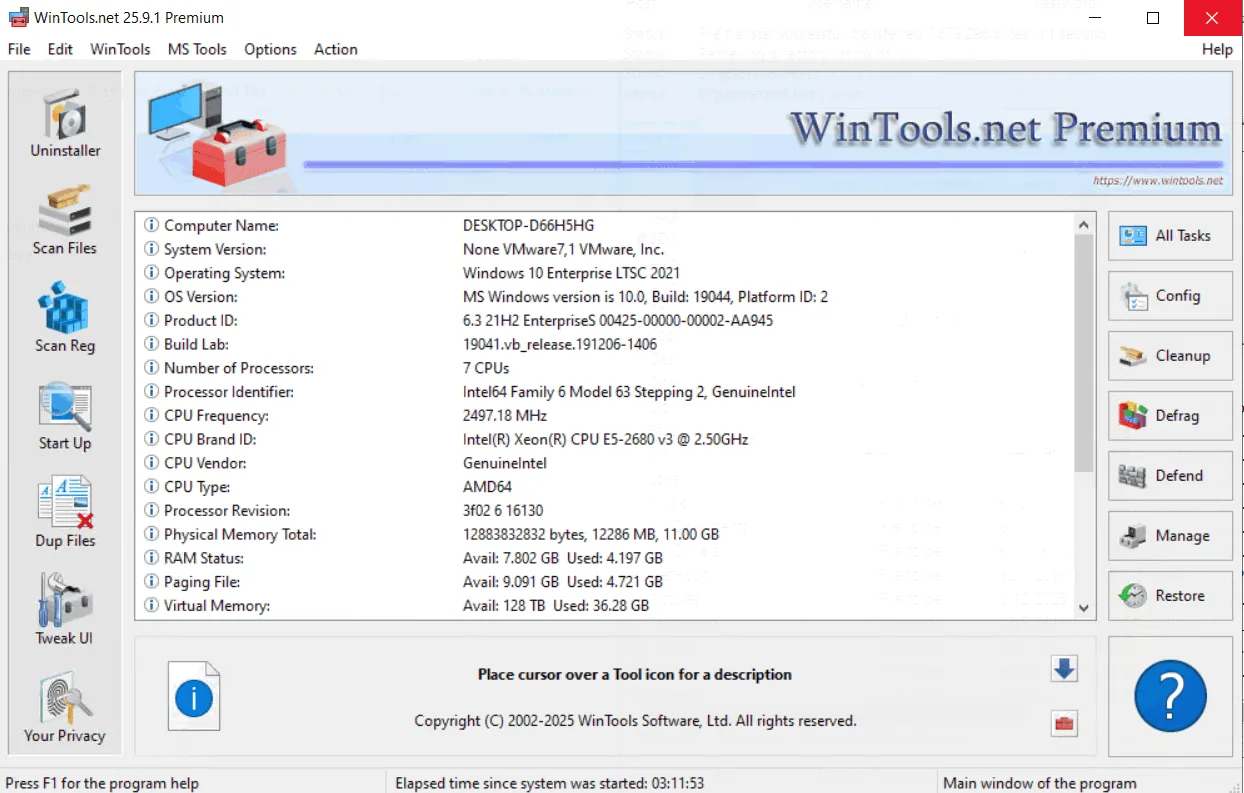The image size is (1244, 793).
Task: Click the Defrag button
Action: click(1170, 416)
